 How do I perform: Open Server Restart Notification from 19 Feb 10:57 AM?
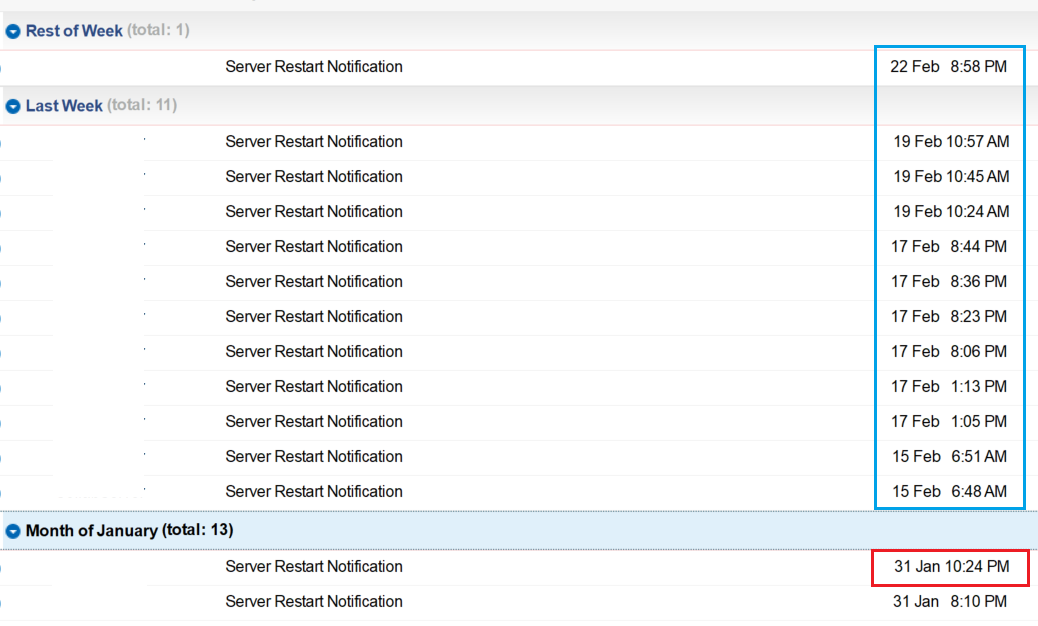314,142
